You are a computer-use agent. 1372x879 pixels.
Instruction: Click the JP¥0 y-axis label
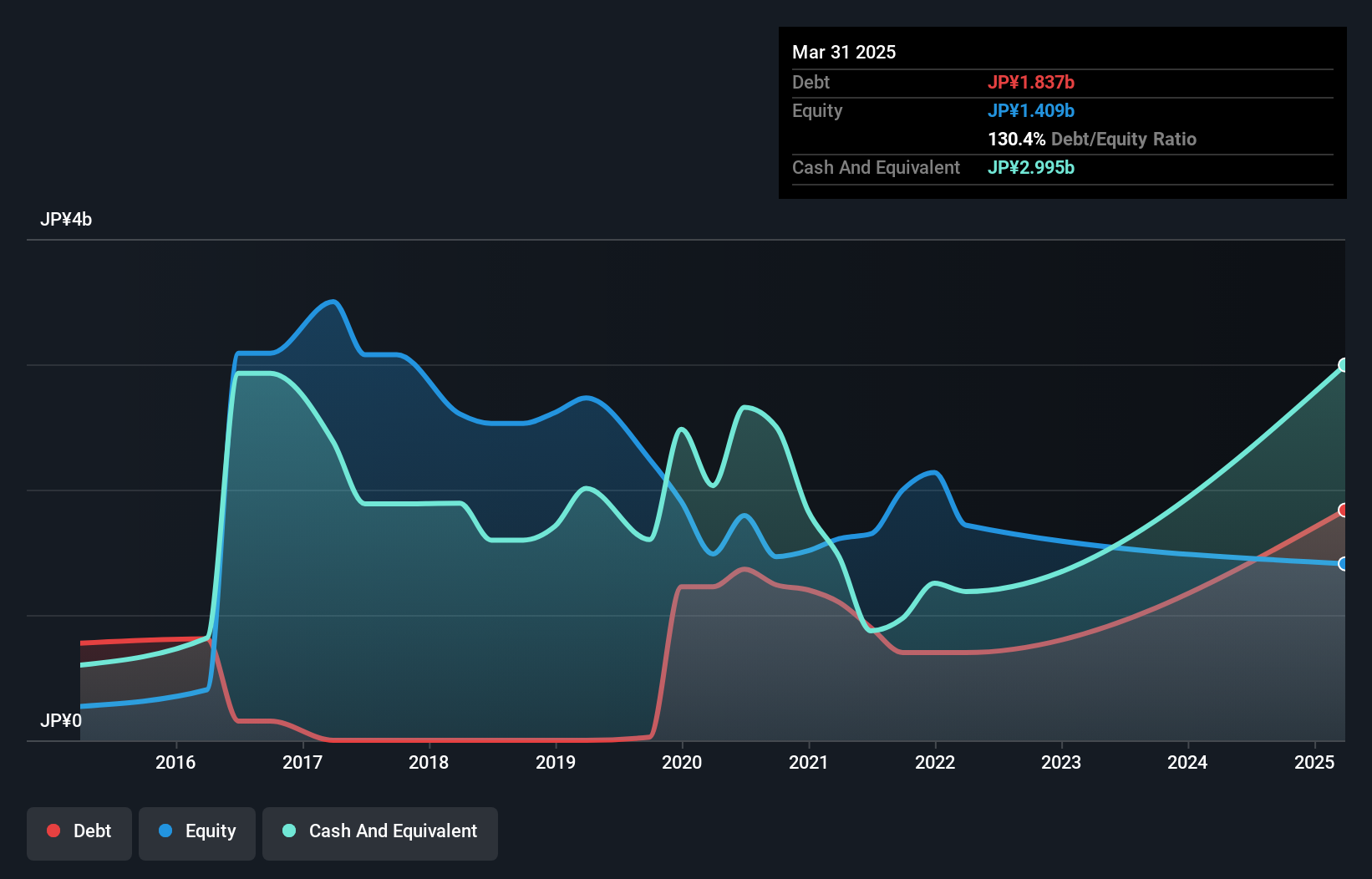tap(61, 720)
